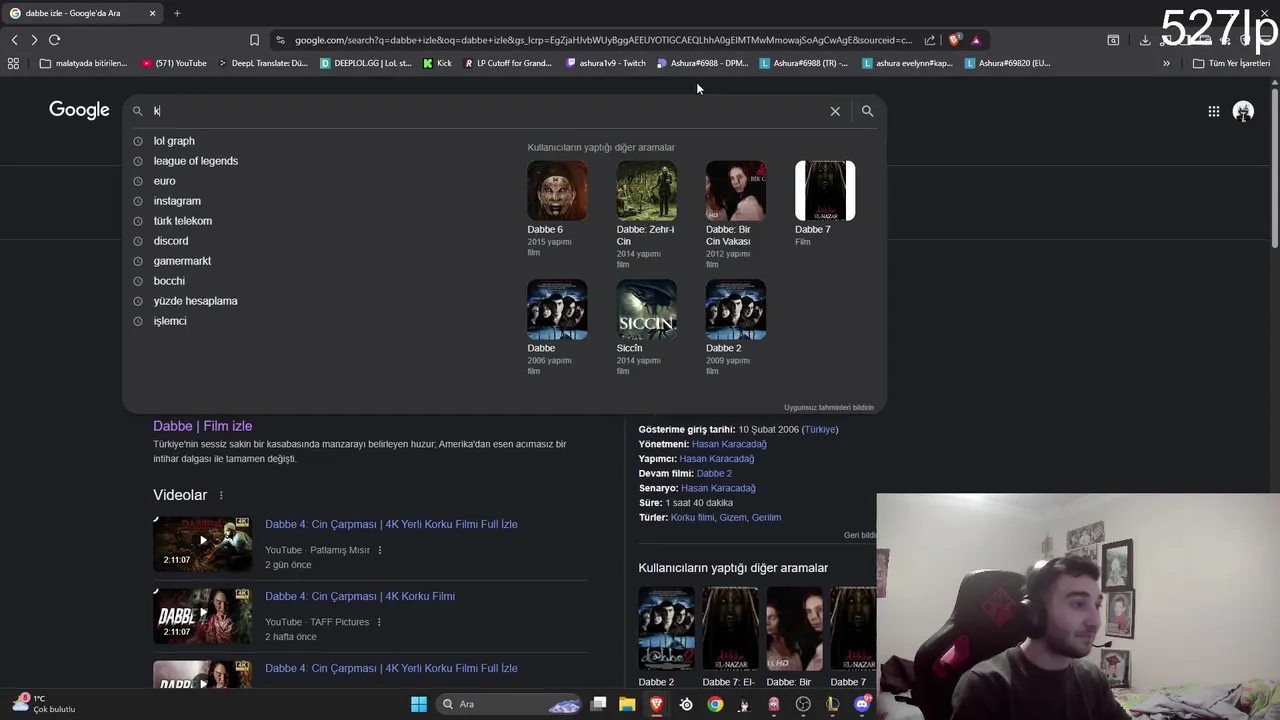Open the downloads icon in toolbar
This screenshot has height=720, width=1280.
(1145, 40)
